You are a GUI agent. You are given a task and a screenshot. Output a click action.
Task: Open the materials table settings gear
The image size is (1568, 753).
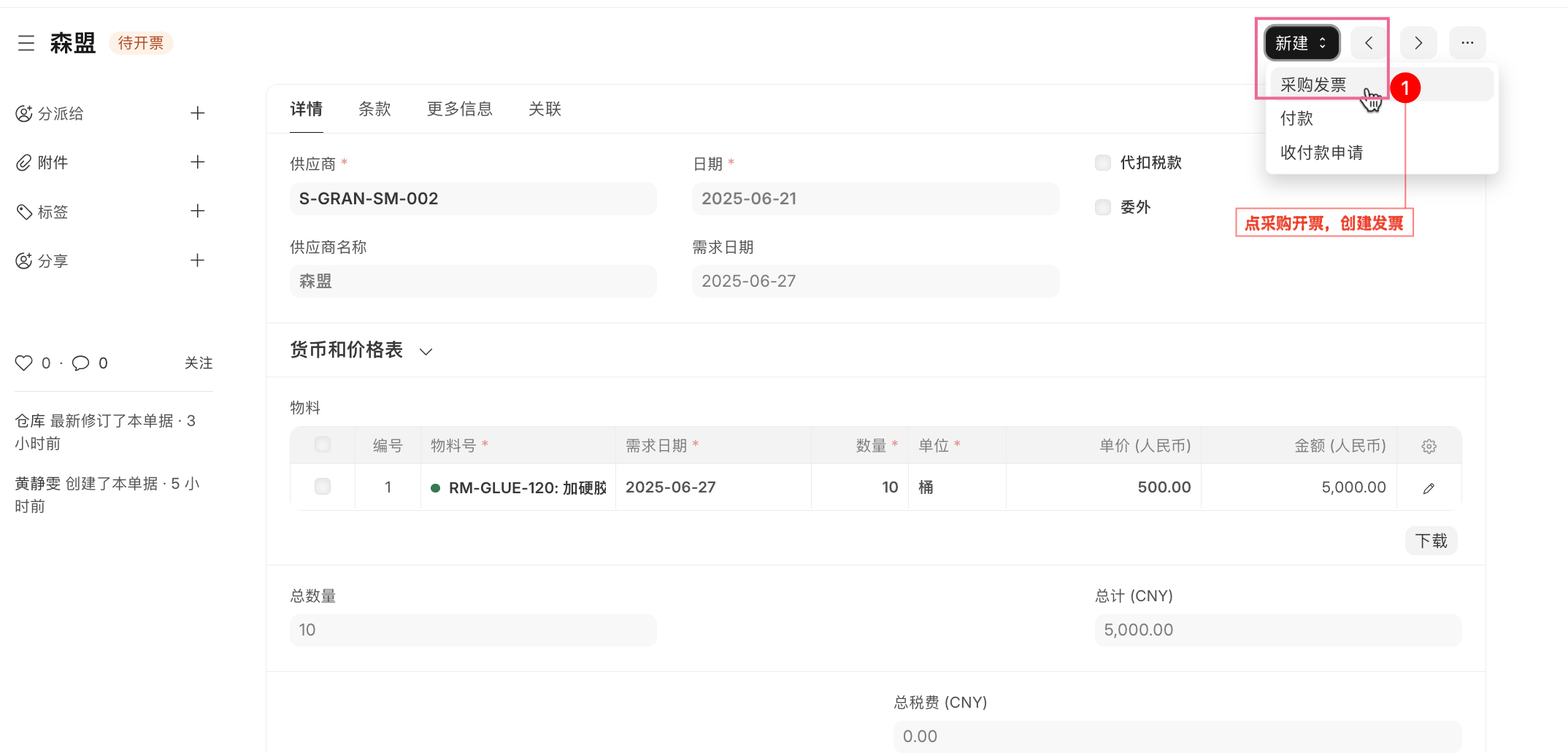coord(1429,446)
